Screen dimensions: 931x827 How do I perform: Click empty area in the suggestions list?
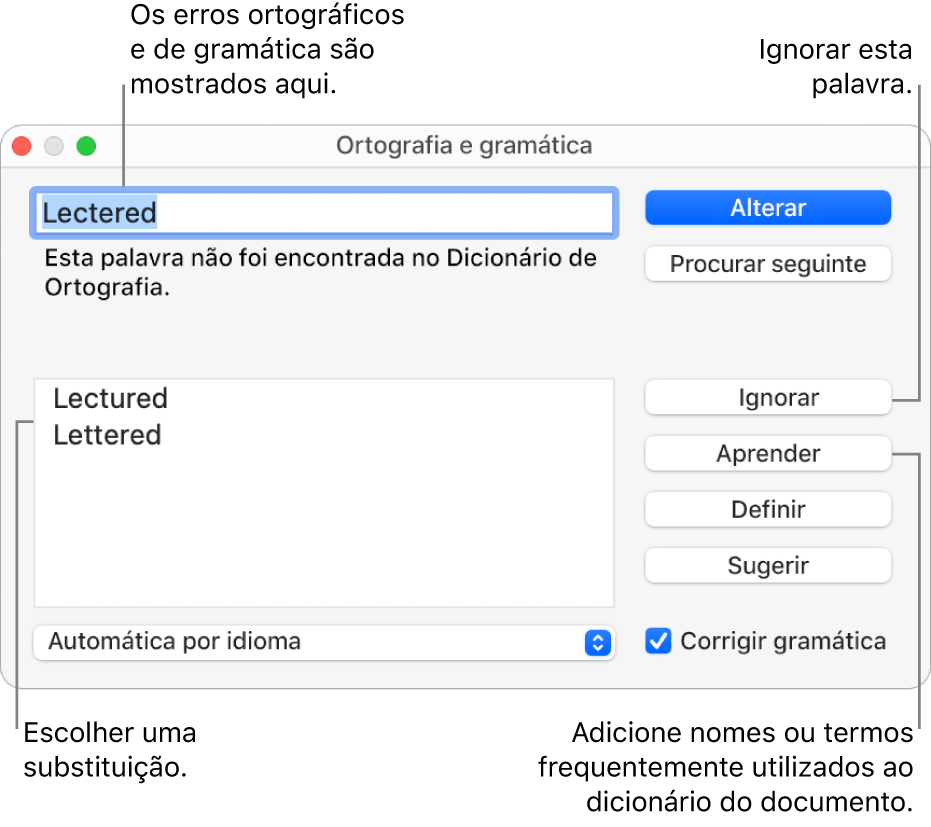click(324, 530)
